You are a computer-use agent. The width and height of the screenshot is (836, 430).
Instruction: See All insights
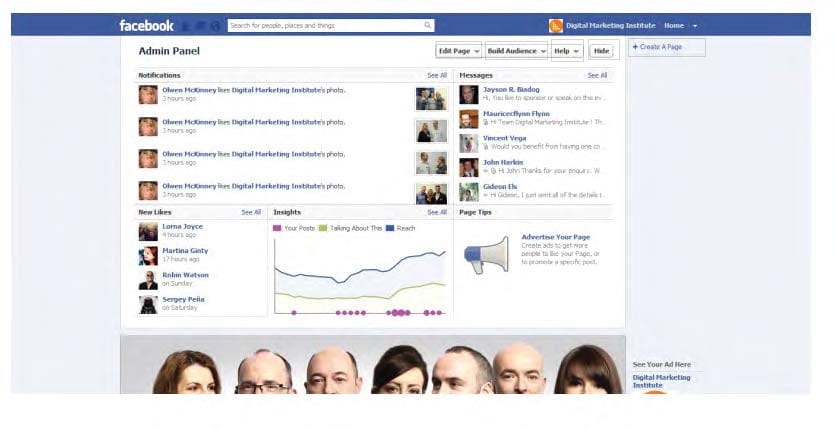(x=437, y=212)
